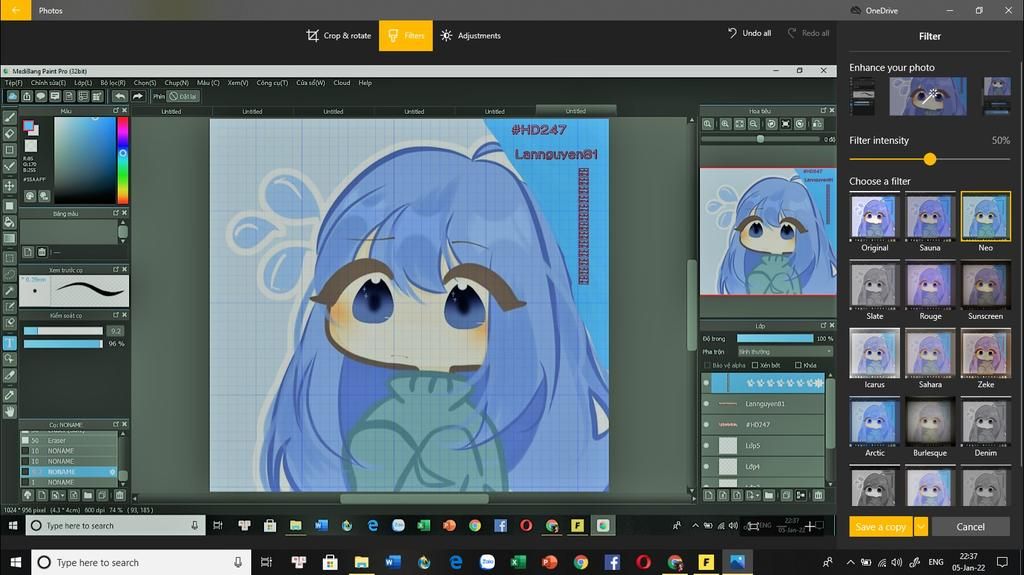Select the Bucket fill tool in MediBang picture
Screen dimensions: 1024x575
[10, 222]
